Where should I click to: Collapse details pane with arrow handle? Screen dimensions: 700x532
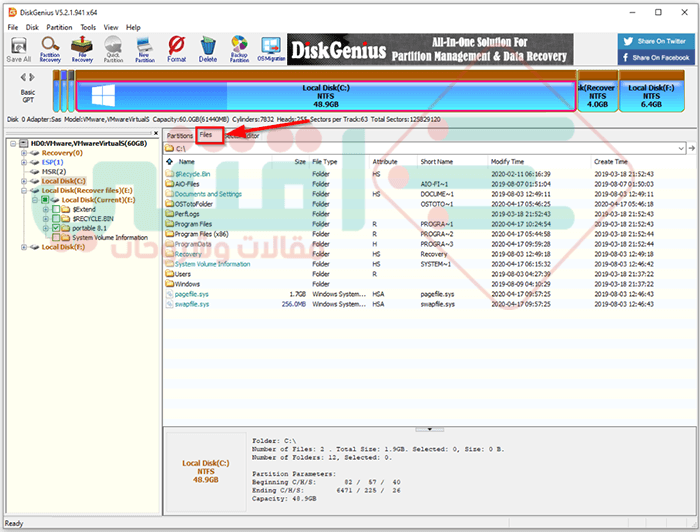point(429,429)
